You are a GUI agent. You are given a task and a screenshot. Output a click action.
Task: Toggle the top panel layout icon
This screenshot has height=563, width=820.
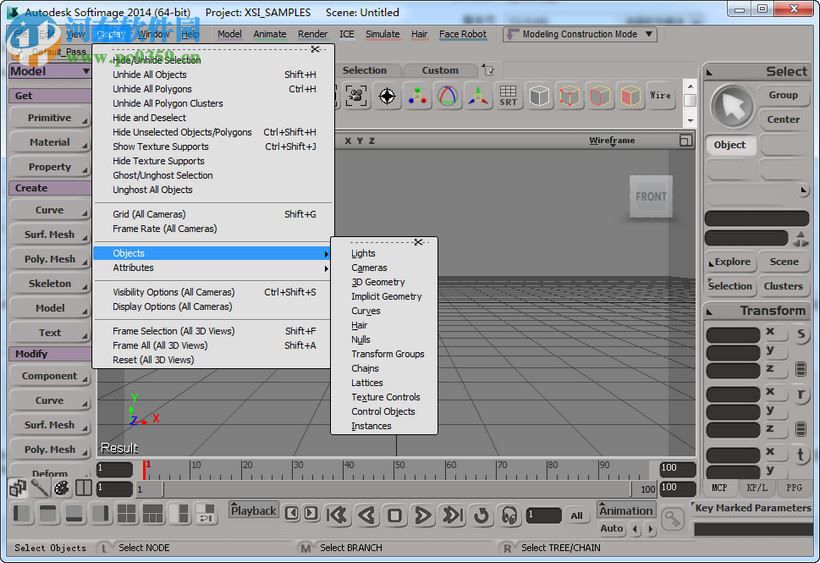pos(48,514)
